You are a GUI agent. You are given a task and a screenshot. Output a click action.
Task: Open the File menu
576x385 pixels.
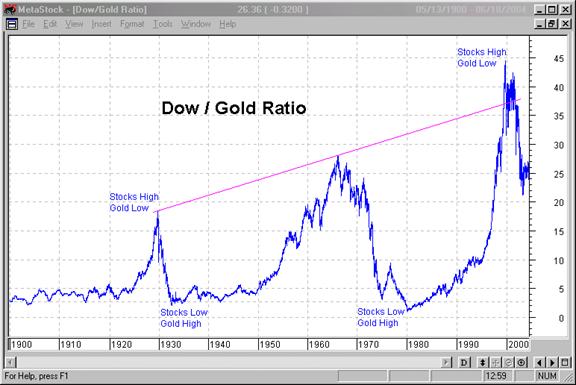coord(29,24)
